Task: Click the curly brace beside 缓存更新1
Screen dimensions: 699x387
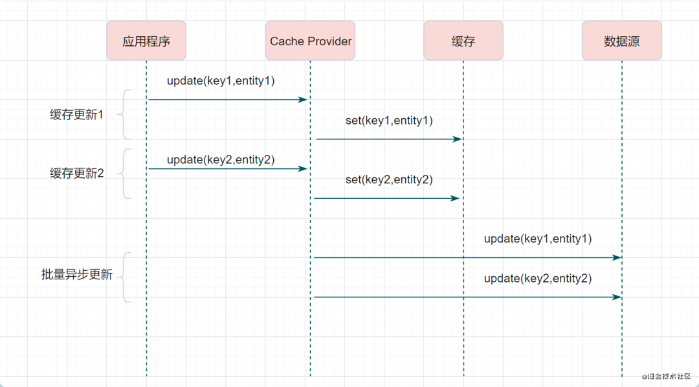Action: [x=124, y=115]
